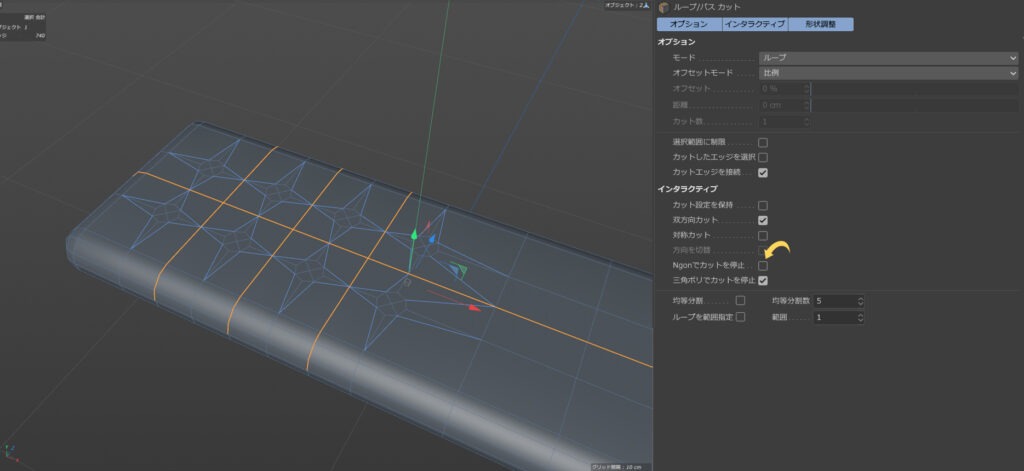Enable the カットしたエッジを選択 checkbox
Image resolution: width=1024 pixels, height=471 pixels.
point(763,157)
